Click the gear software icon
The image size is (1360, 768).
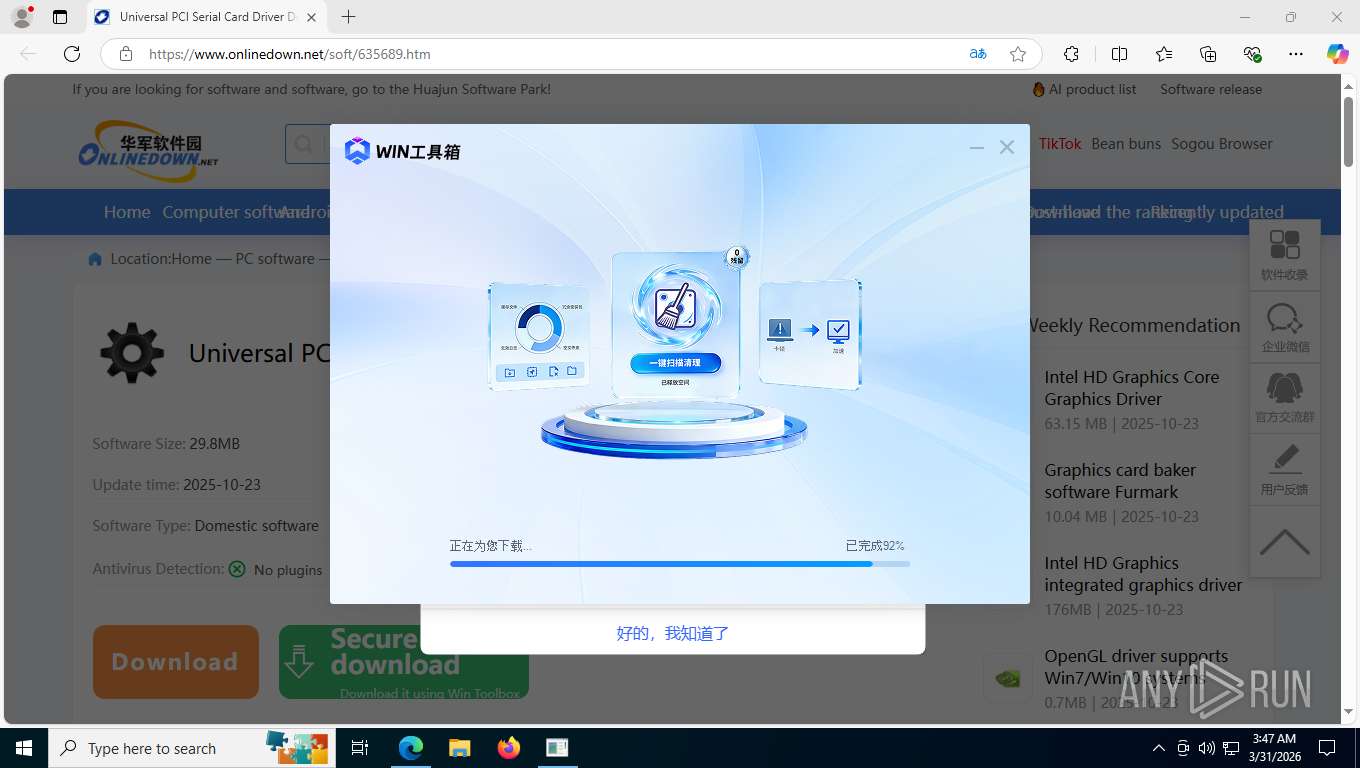tap(132, 353)
